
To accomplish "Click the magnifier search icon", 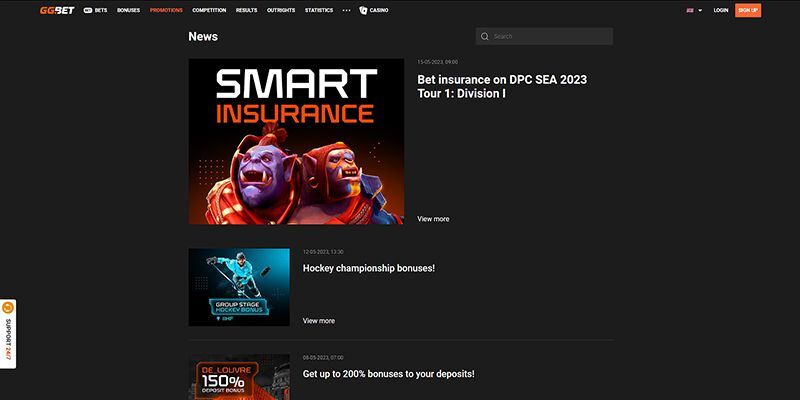I will pos(485,36).
